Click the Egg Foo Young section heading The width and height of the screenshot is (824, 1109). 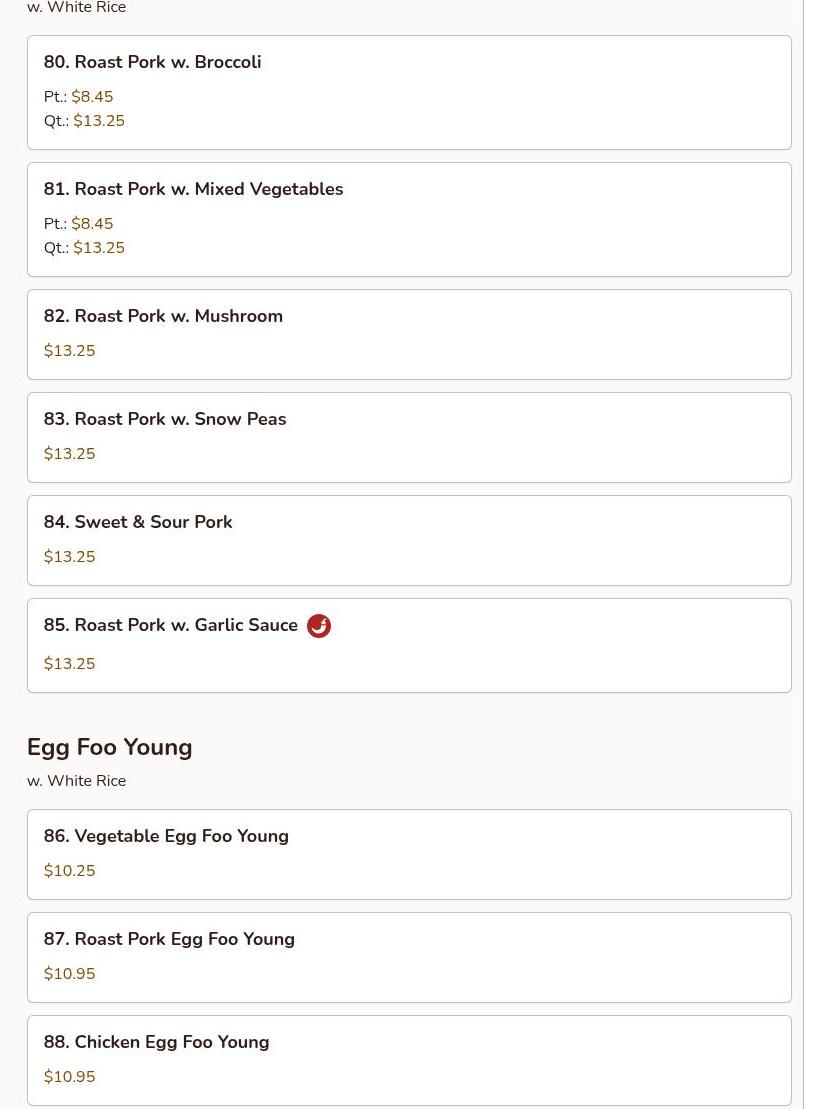pos(110,747)
